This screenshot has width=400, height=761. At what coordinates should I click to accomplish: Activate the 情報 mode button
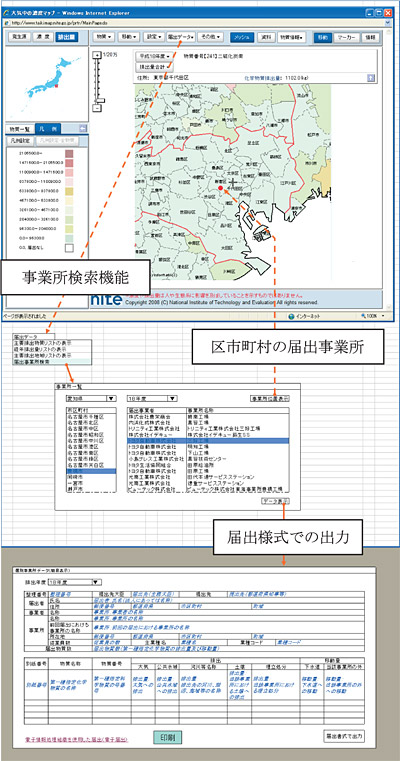click(x=371, y=37)
